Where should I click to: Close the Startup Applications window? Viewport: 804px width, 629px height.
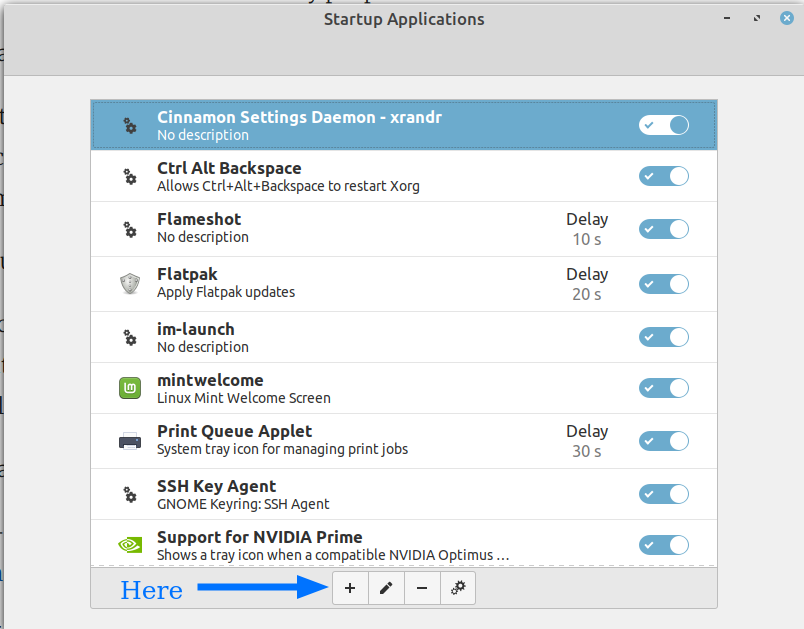pos(787,18)
